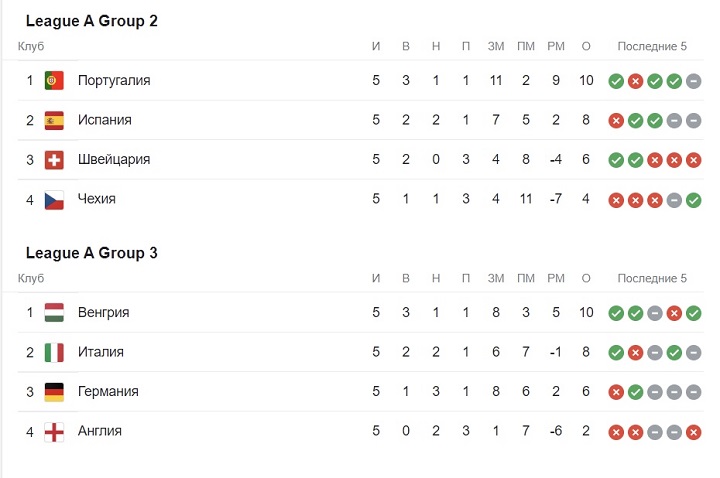The width and height of the screenshot is (720, 478).
Task: Click the Czech Republic flag icon
Action: tap(54, 200)
